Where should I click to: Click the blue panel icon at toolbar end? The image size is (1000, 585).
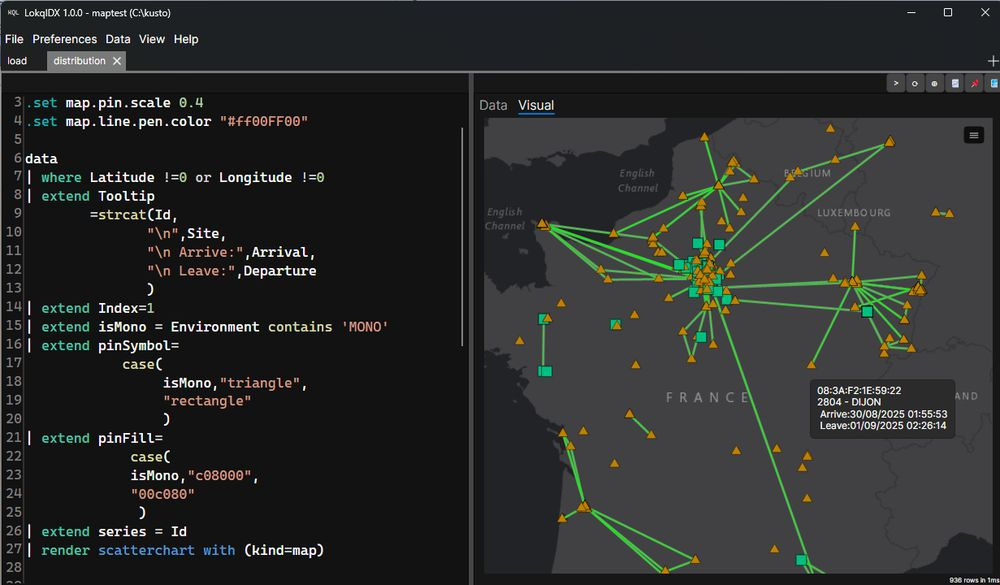click(994, 84)
